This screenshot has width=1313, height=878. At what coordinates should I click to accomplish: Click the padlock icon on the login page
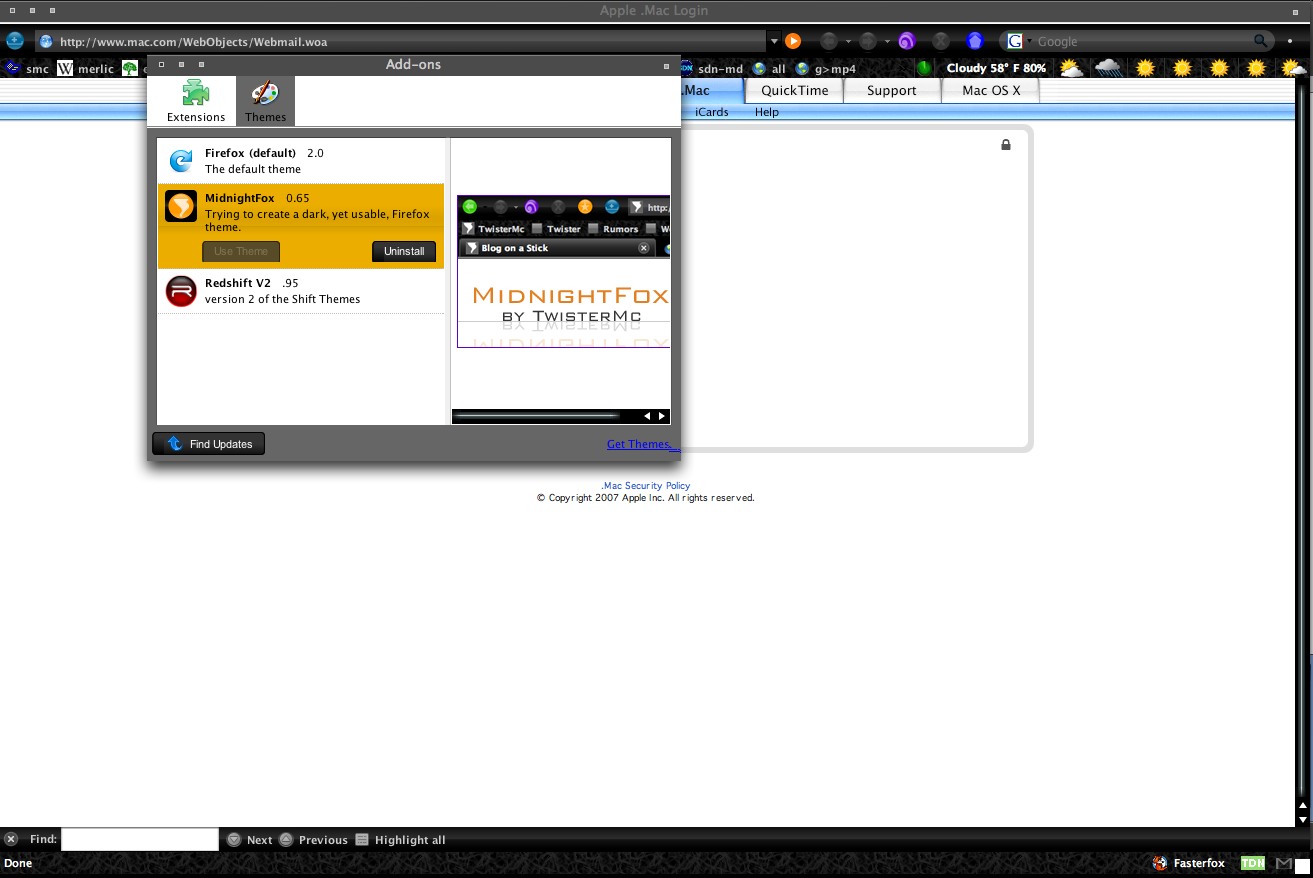pyautogui.click(x=1006, y=145)
